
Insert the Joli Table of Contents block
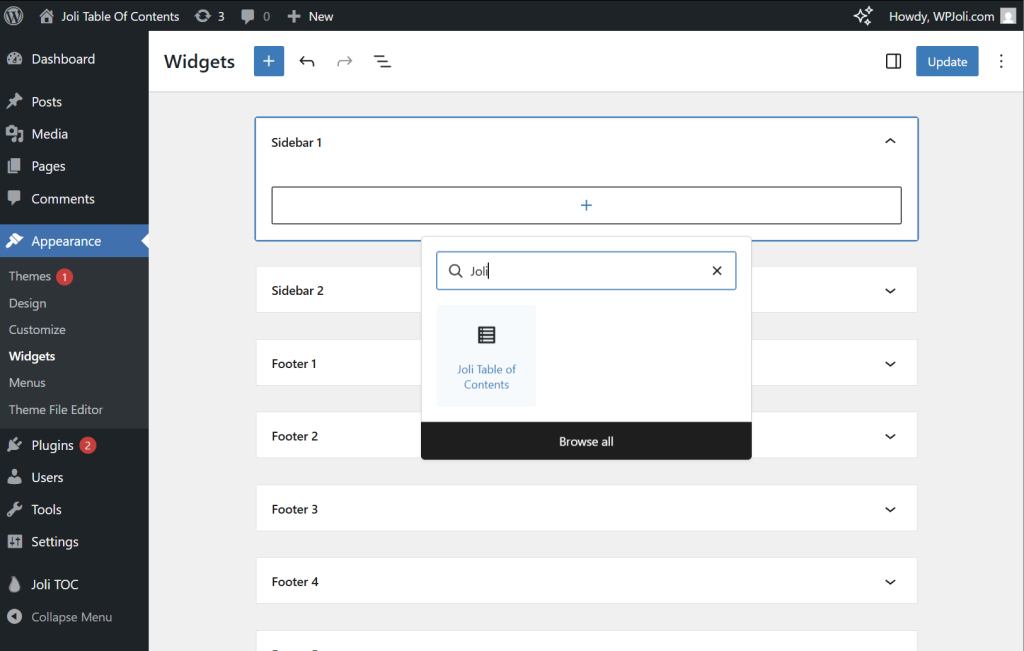tap(487, 356)
